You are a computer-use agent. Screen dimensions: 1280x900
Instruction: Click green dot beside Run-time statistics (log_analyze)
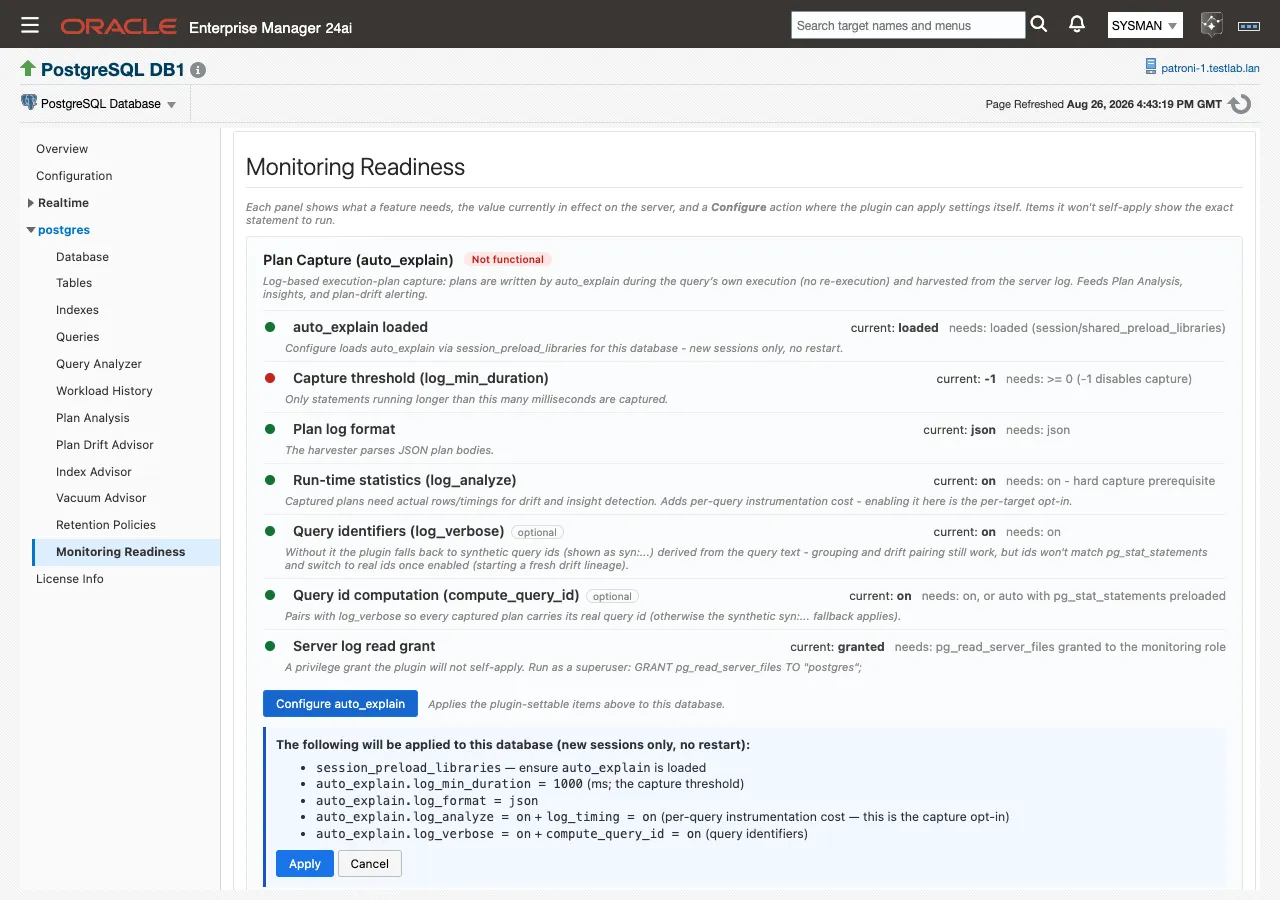[x=270, y=480]
